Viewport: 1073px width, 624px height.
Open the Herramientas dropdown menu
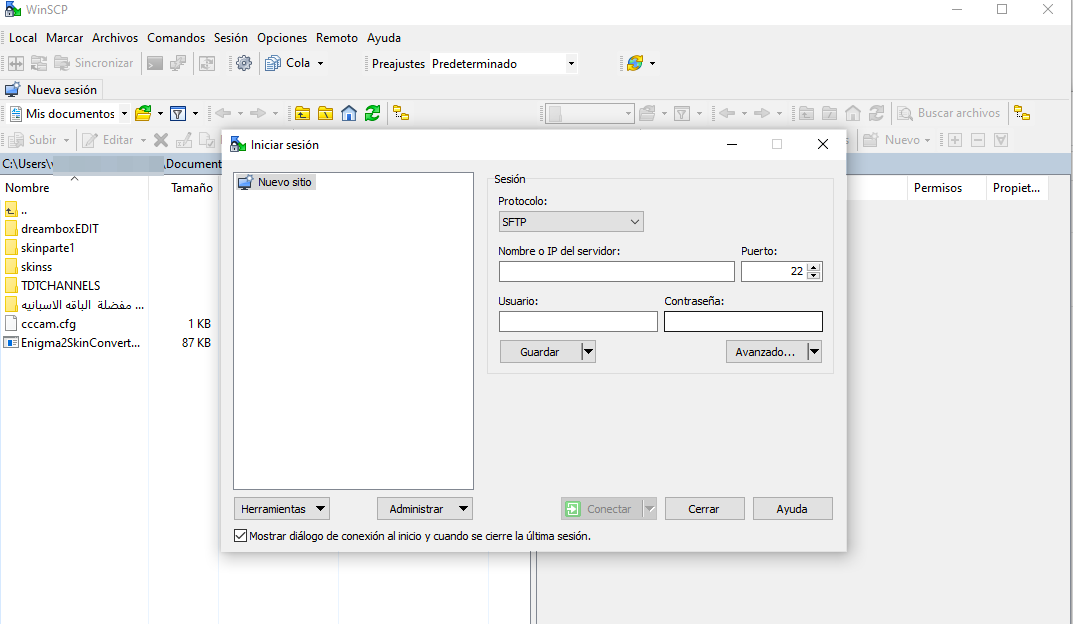281,509
